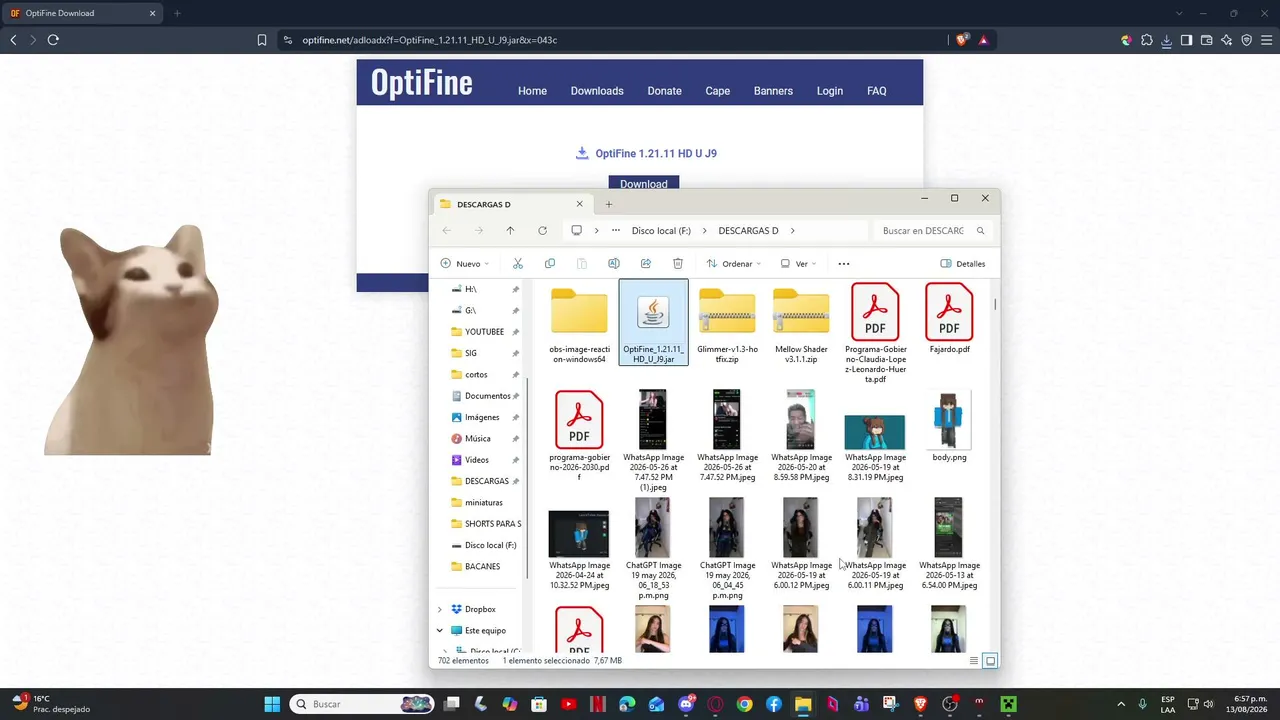
Task: Open the Brave Wallet icon
Action: tap(1206, 40)
